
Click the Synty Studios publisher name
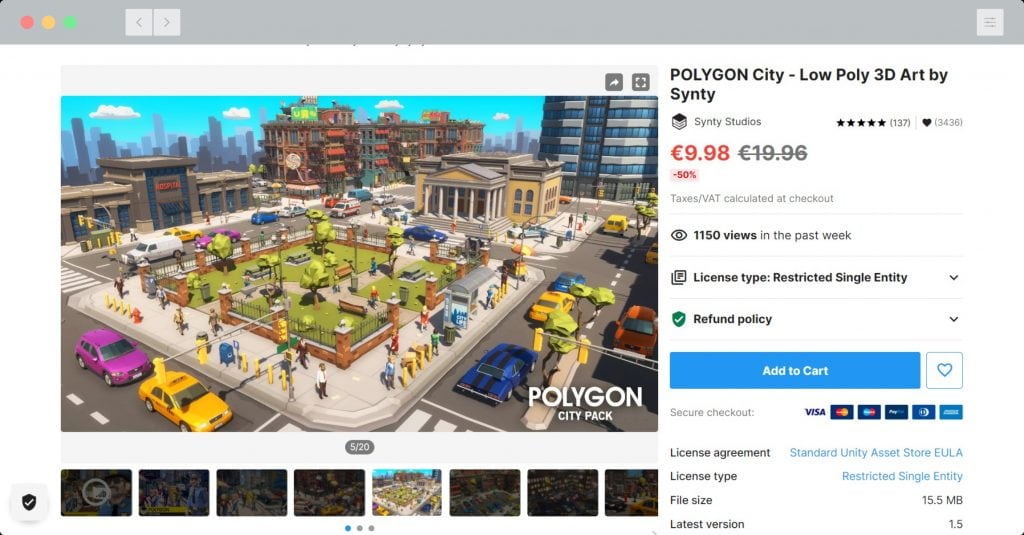point(728,122)
